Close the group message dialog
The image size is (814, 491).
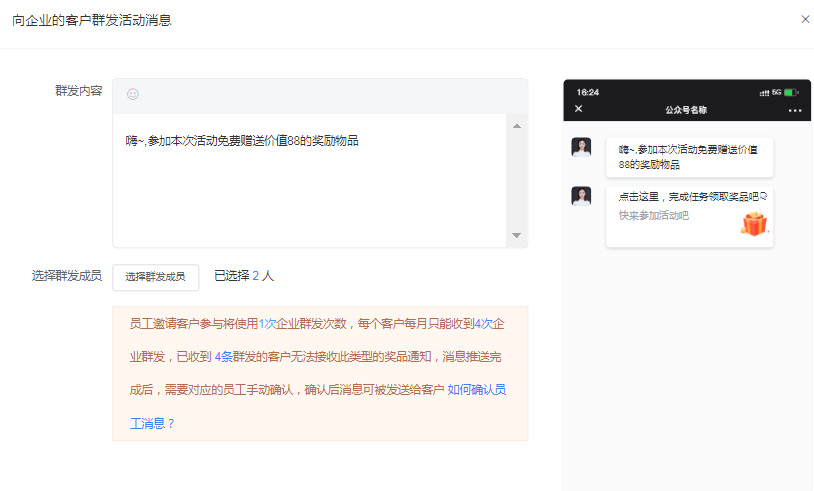tap(805, 19)
